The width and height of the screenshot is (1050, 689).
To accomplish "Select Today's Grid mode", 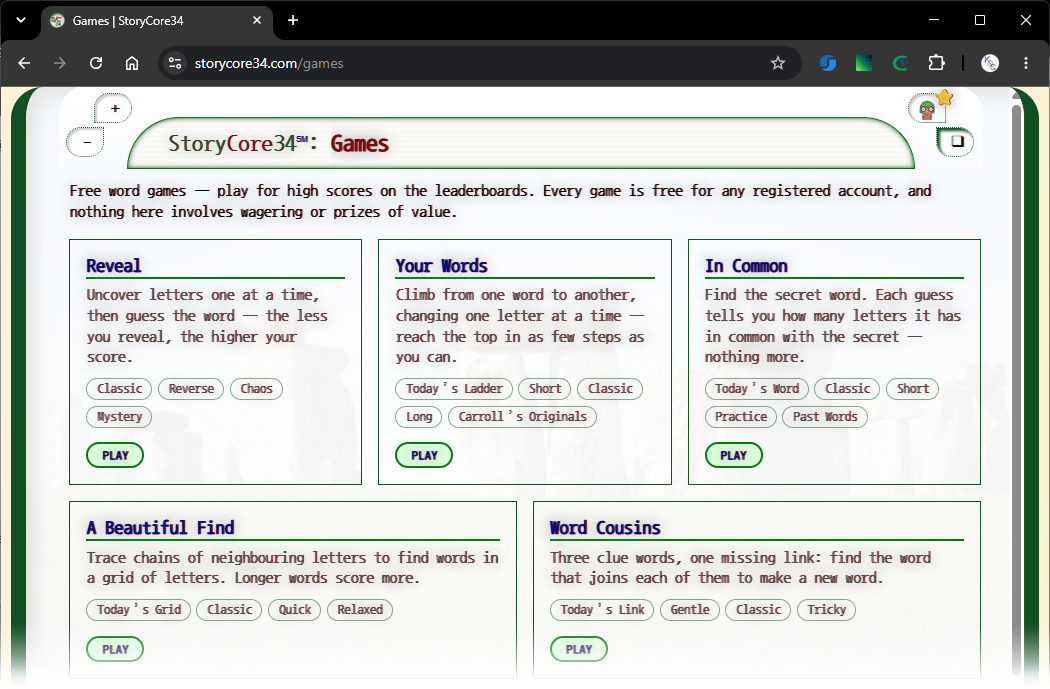I will [x=139, y=609].
